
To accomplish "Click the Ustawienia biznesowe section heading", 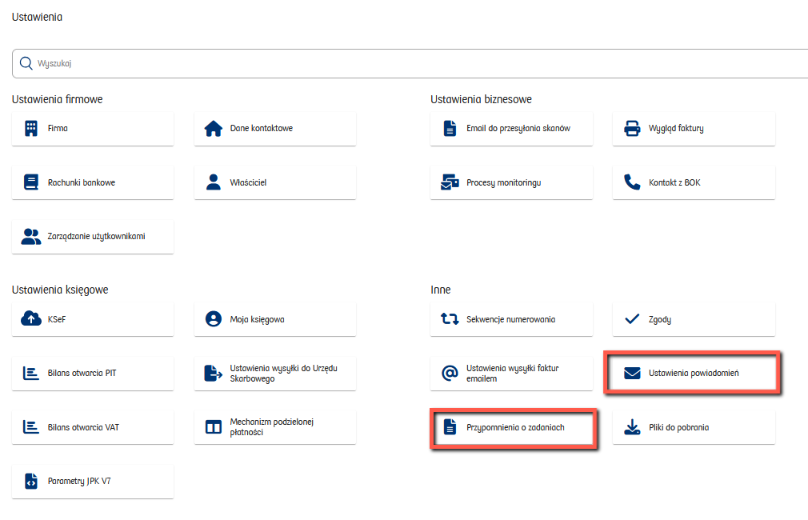I will [x=481, y=99].
